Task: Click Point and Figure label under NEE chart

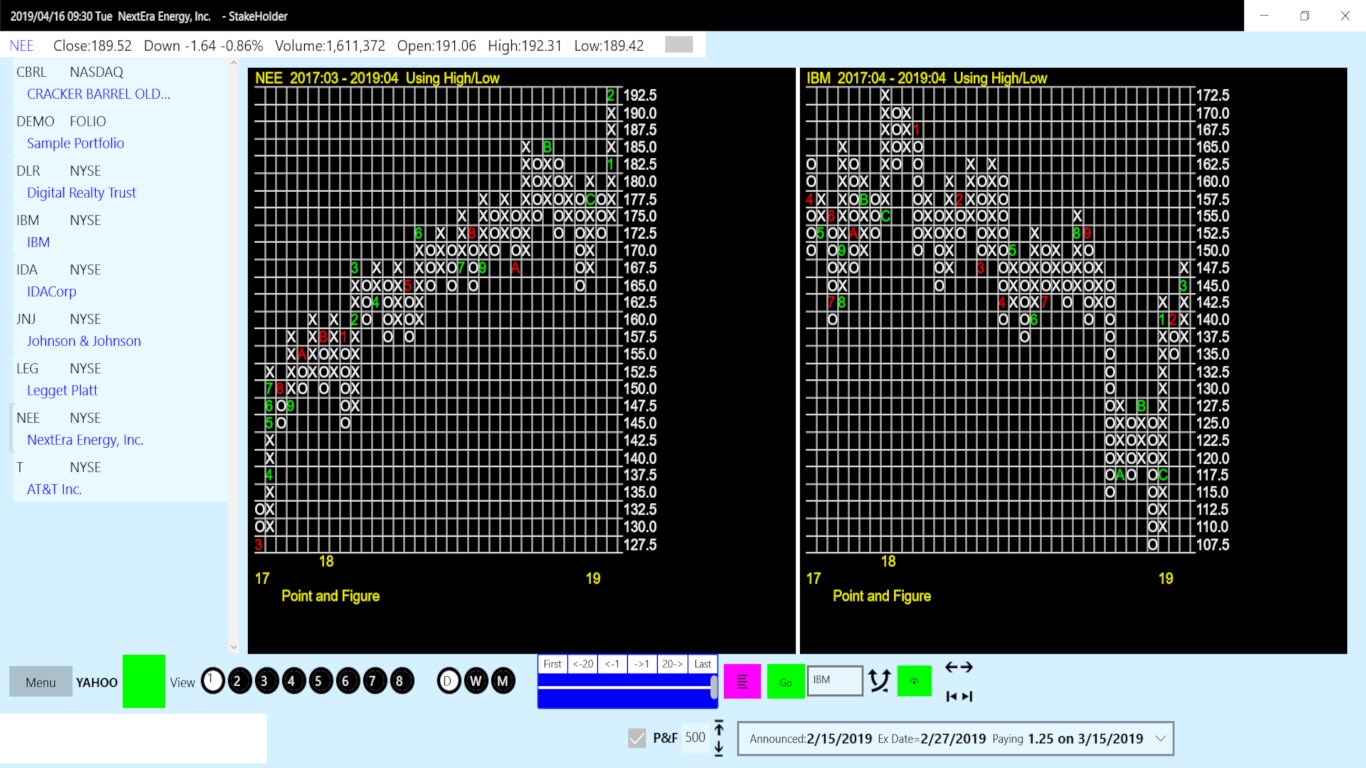Action: pos(330,596)
